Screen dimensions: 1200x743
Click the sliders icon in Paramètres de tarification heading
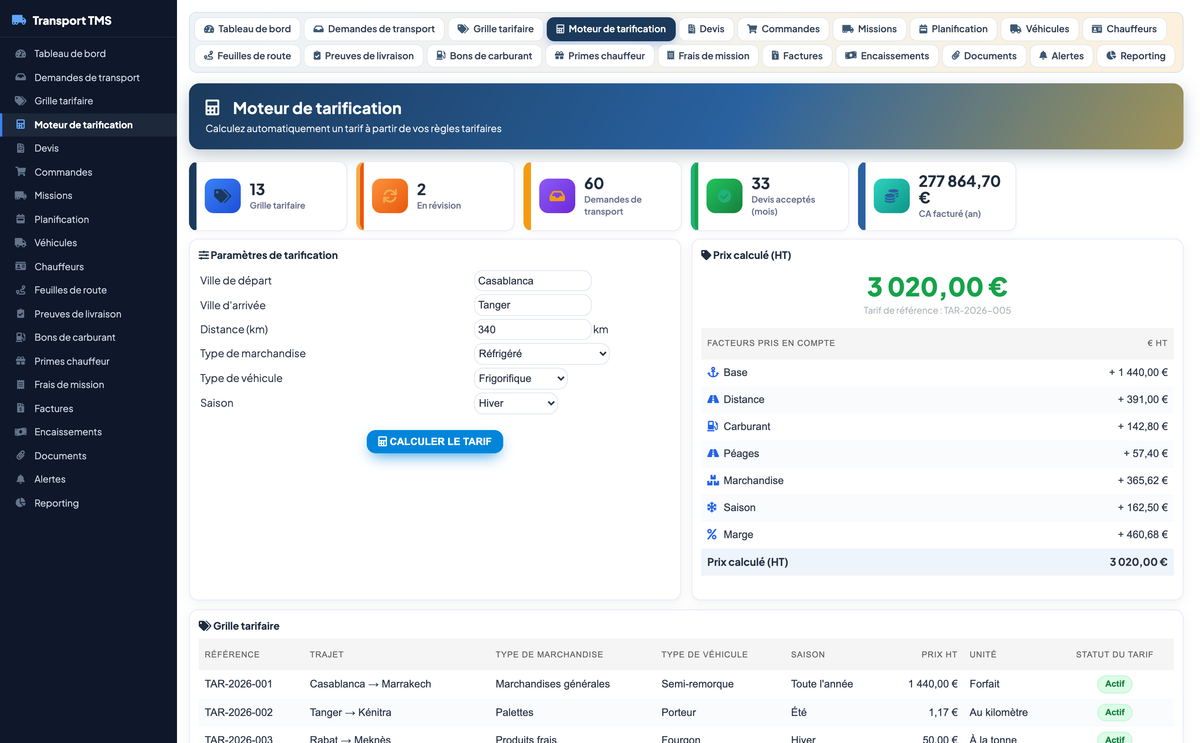[x=204, y=255]
